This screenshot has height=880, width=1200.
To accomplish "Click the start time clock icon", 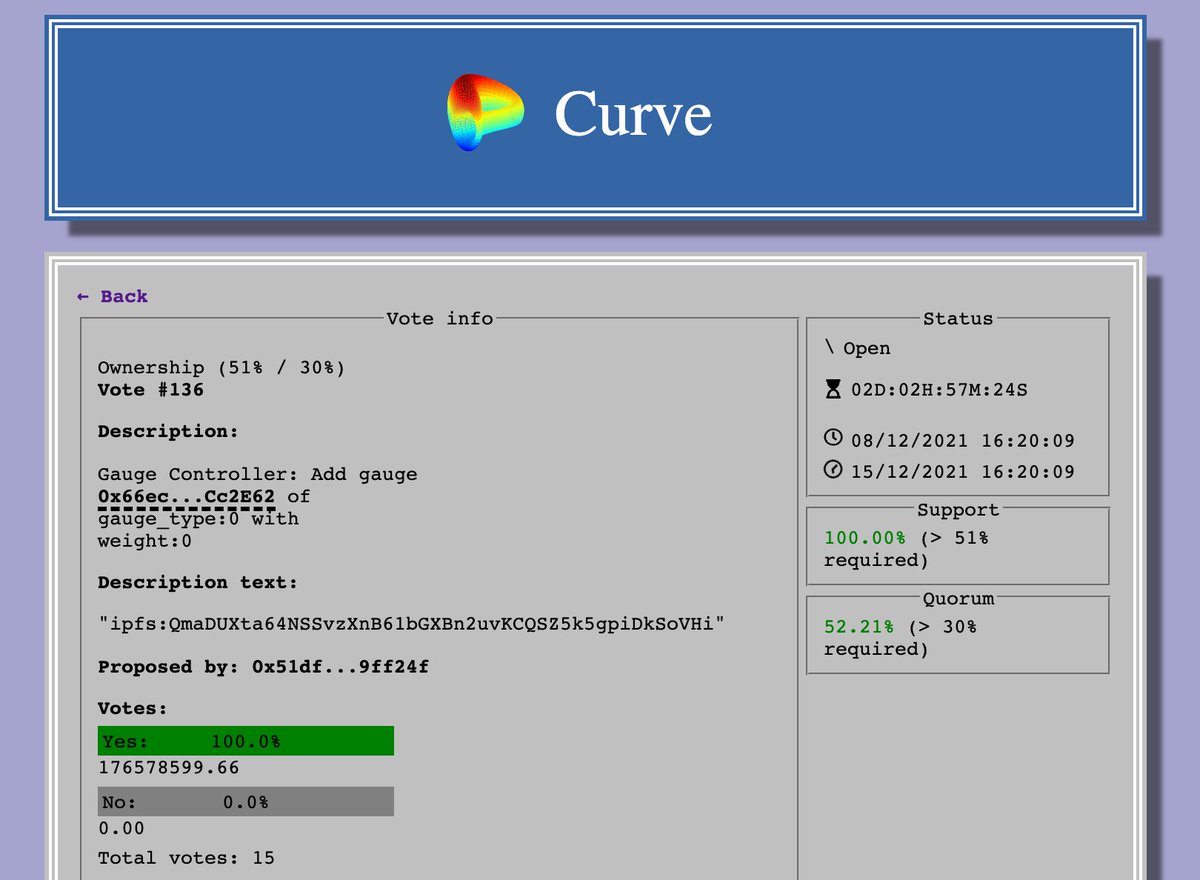I will click(x=833, y=438).
